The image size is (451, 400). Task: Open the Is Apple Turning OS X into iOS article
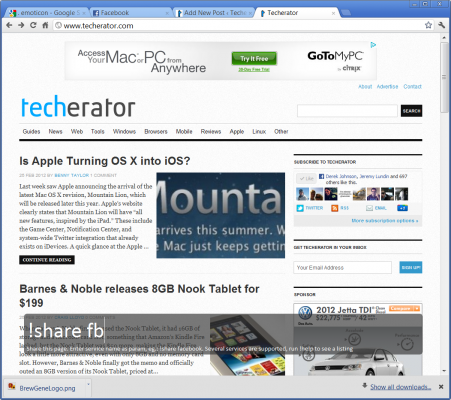pos(105,161)
